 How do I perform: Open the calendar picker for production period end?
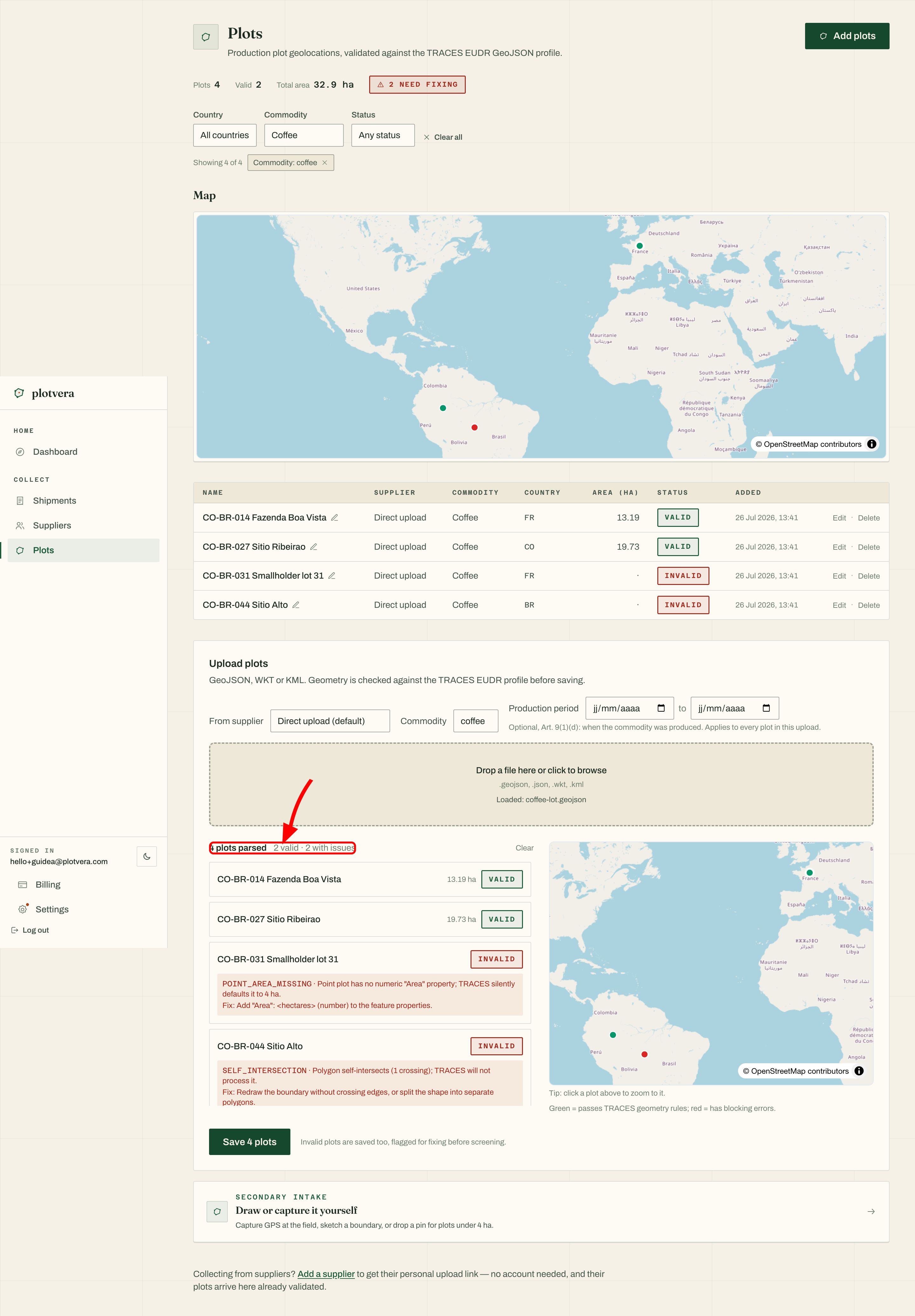pyautogui.click(x=766, y=708)
